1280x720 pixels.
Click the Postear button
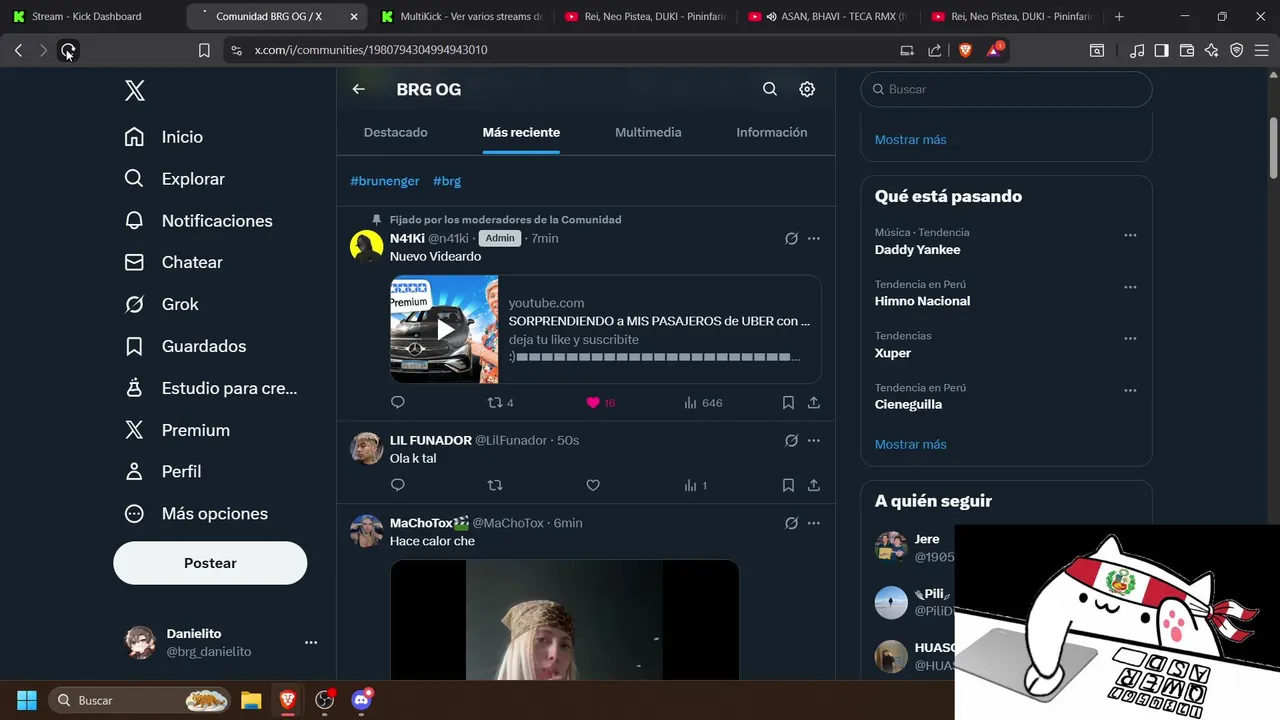[210, 563]
